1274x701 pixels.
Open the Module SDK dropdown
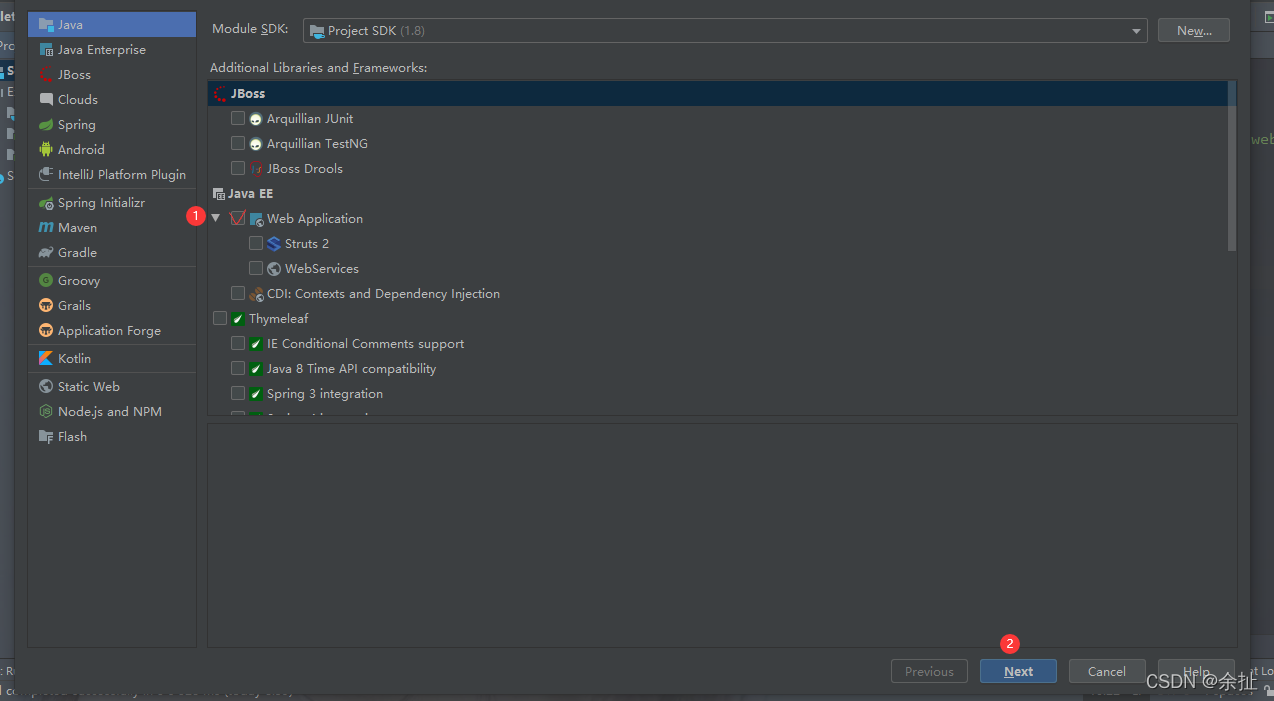pos(725,31)
